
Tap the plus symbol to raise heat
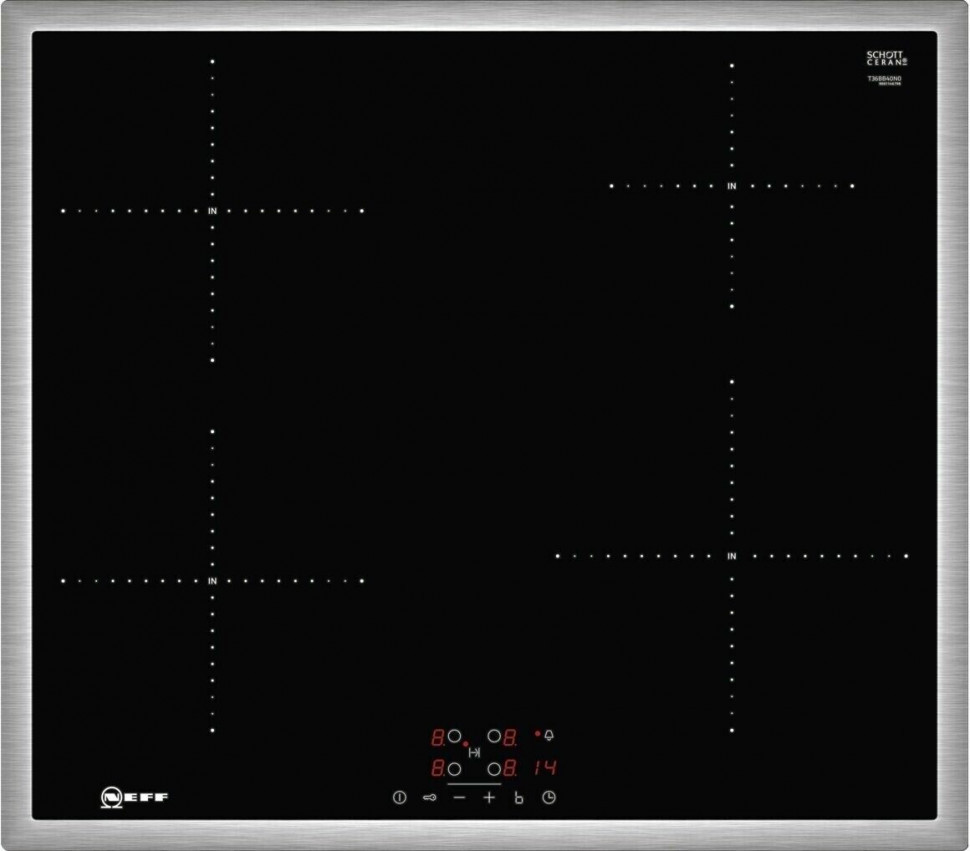(x=489, y=798)
